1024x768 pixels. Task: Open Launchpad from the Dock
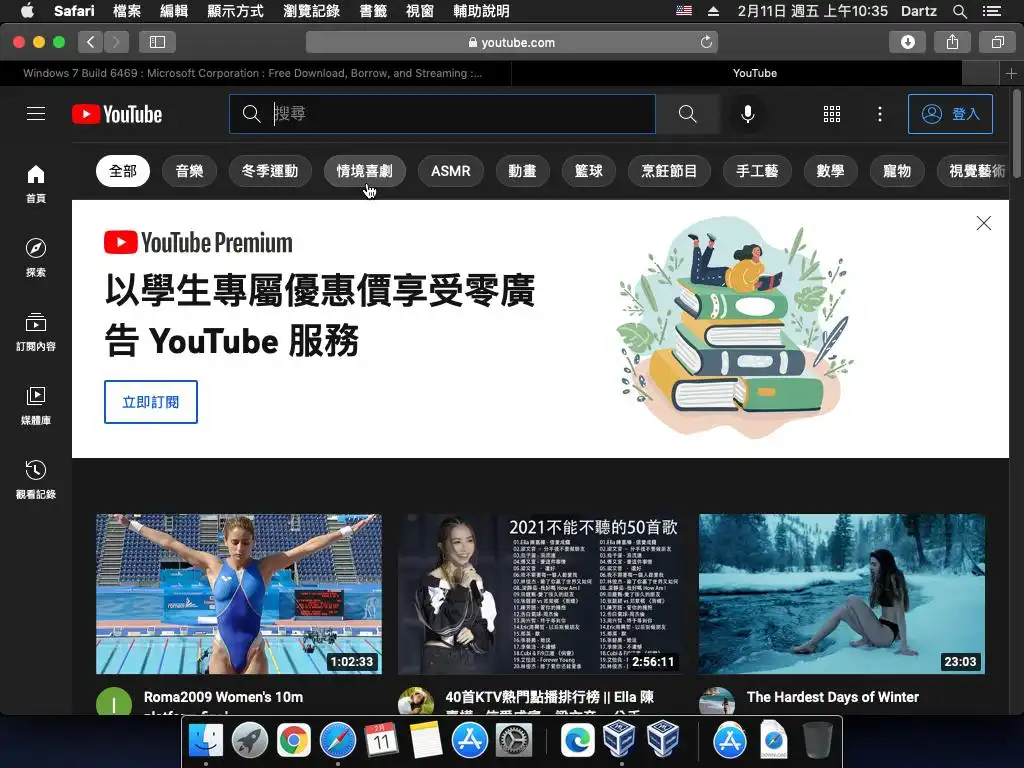click(249, 741)
